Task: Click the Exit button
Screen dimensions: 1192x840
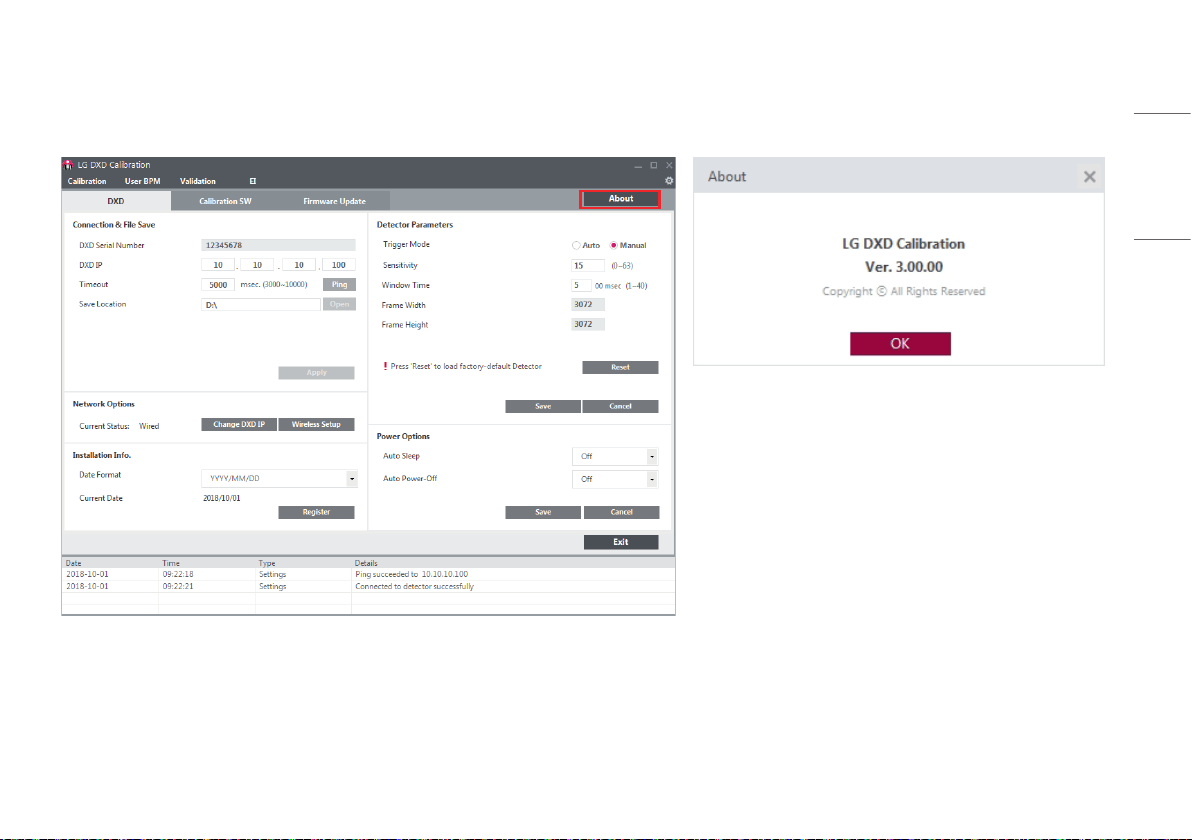Action: coord(621,542)
